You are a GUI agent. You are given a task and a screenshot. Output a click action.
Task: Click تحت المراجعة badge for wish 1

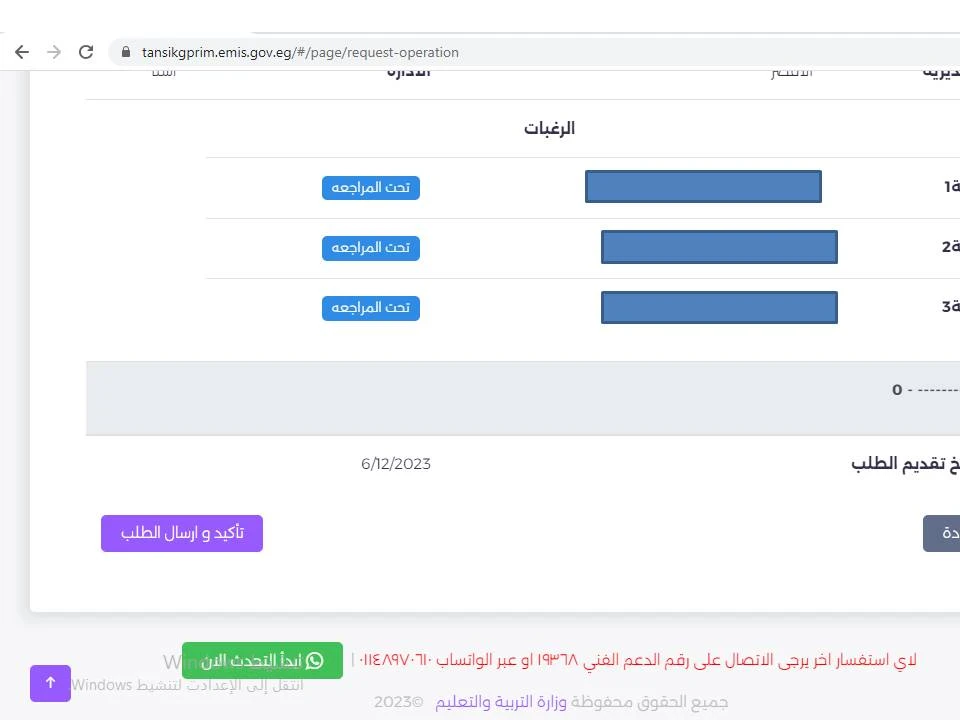[x=371, y=187]
